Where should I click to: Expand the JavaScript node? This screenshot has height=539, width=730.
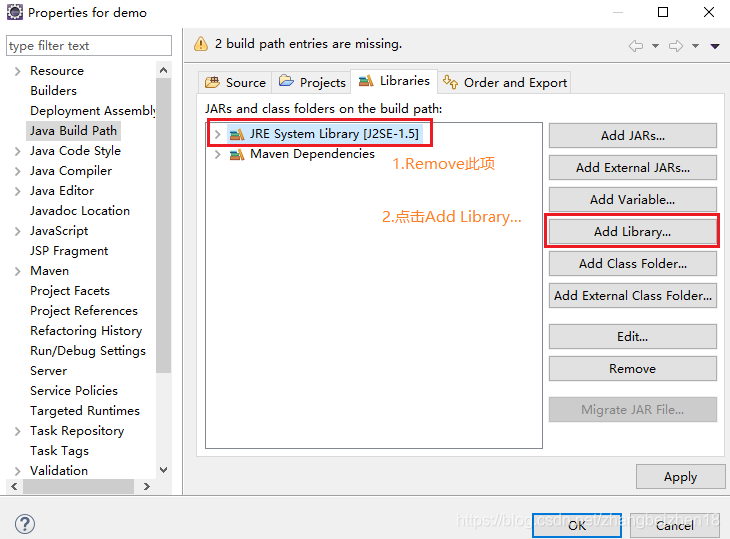pos(18,231)
